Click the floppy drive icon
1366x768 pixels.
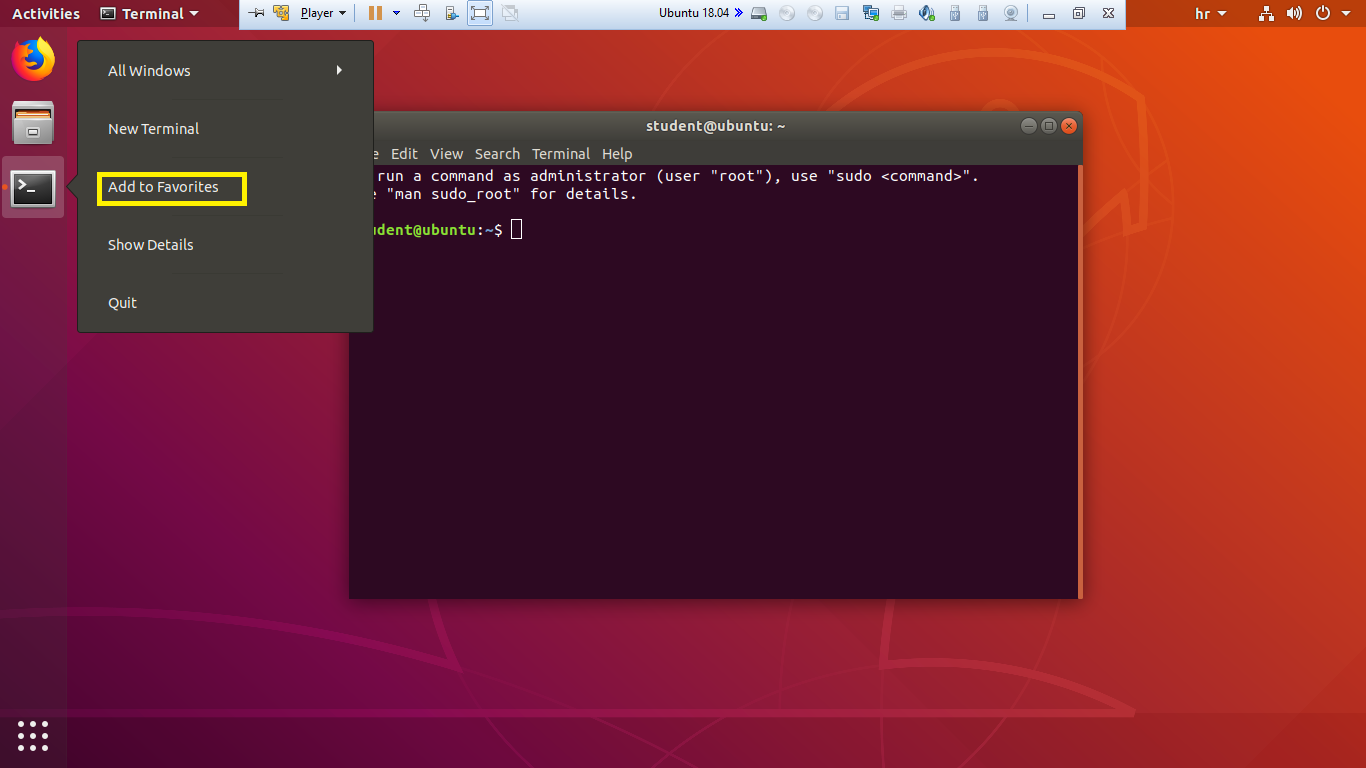click(x=842, y=13)
